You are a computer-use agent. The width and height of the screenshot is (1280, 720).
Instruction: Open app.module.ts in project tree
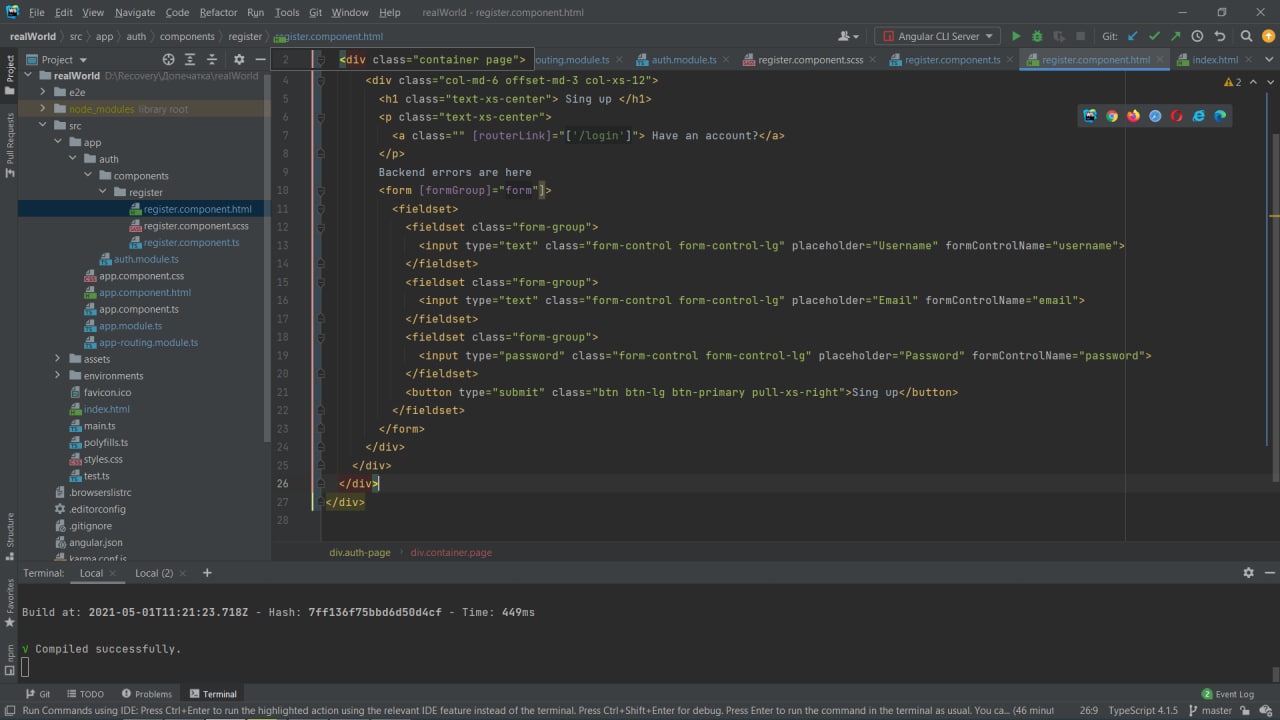130,326
